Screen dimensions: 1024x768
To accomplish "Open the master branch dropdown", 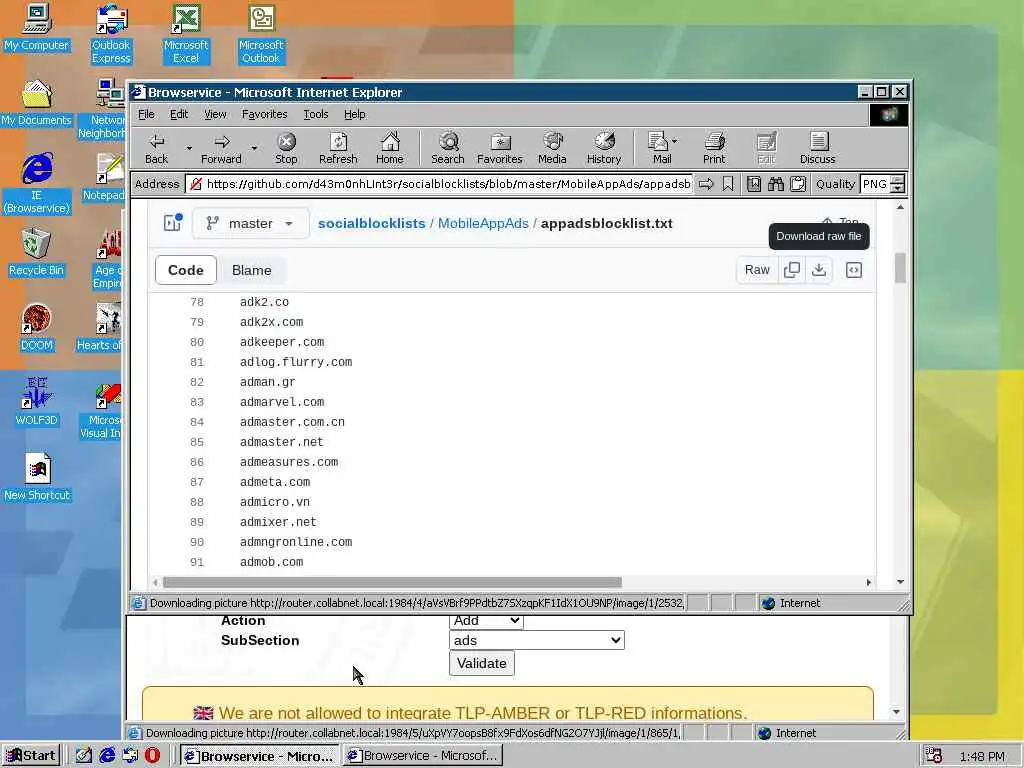I will pos(250,223).
